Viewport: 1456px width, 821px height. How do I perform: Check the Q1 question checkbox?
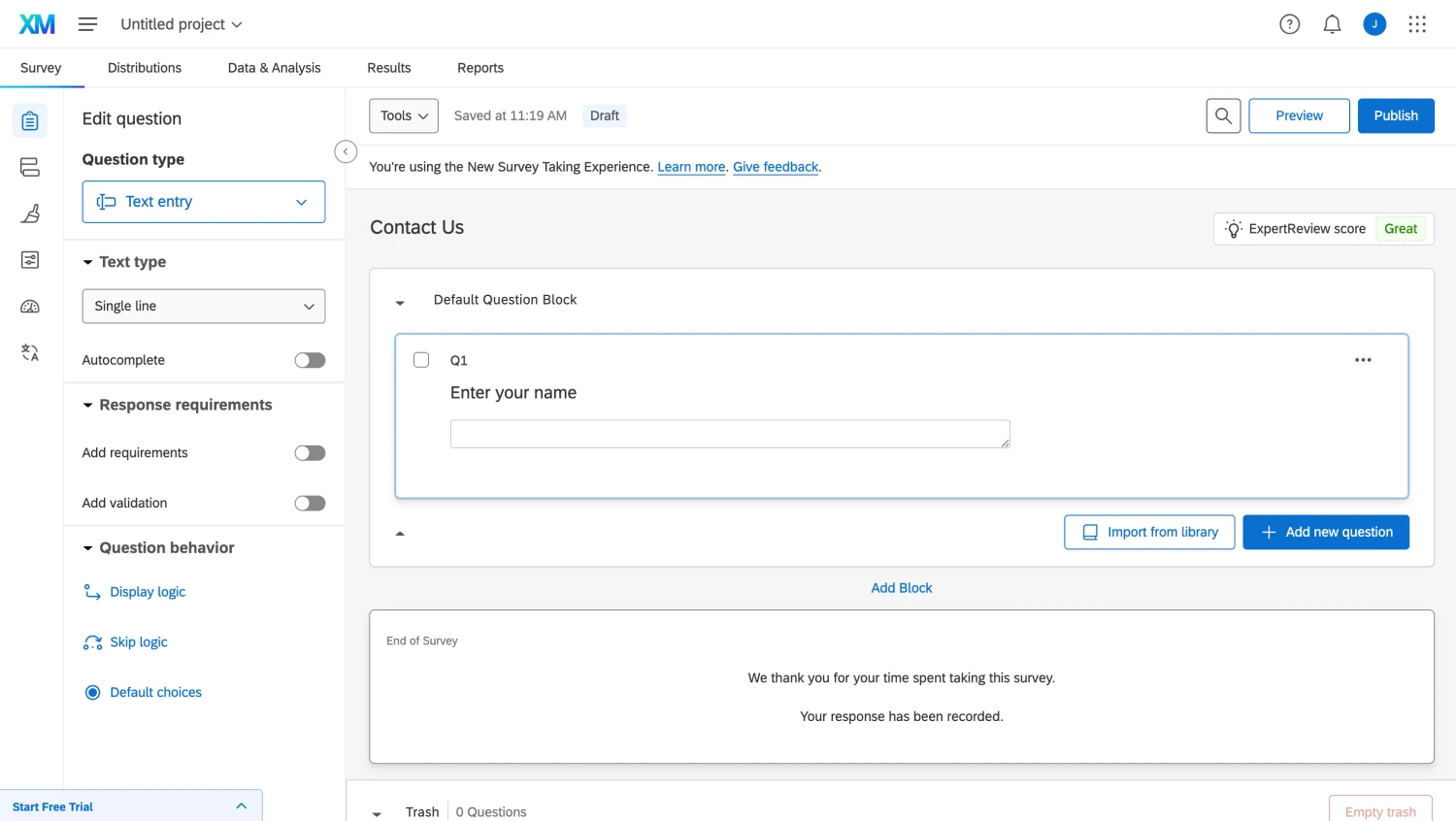click(421, 360)
